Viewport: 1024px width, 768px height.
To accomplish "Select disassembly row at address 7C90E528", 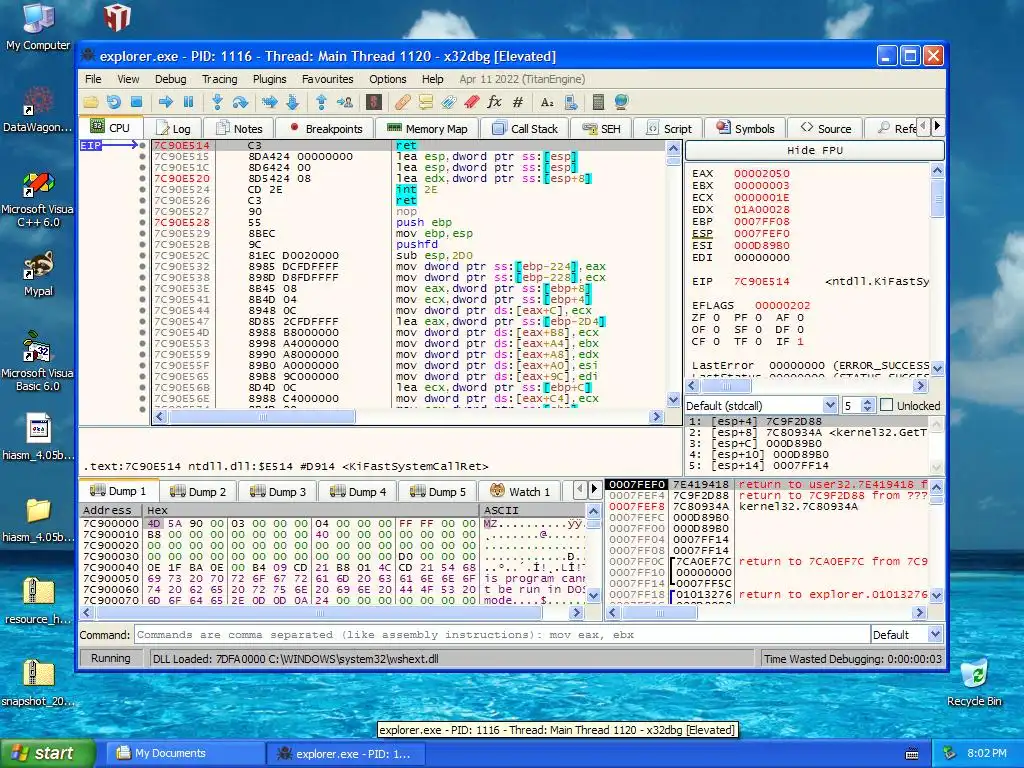I will click(409, 223).
